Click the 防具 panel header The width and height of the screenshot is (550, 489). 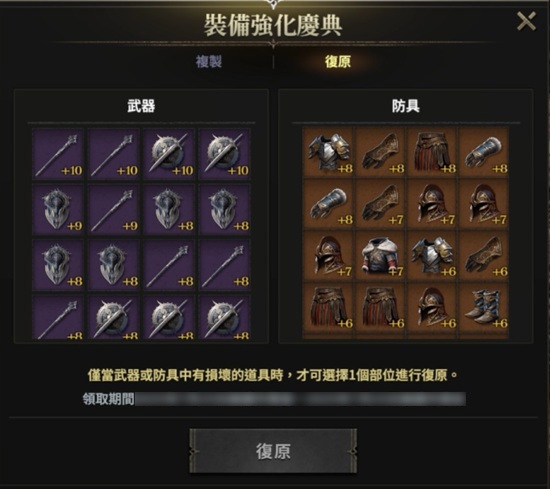coord(406,106)
